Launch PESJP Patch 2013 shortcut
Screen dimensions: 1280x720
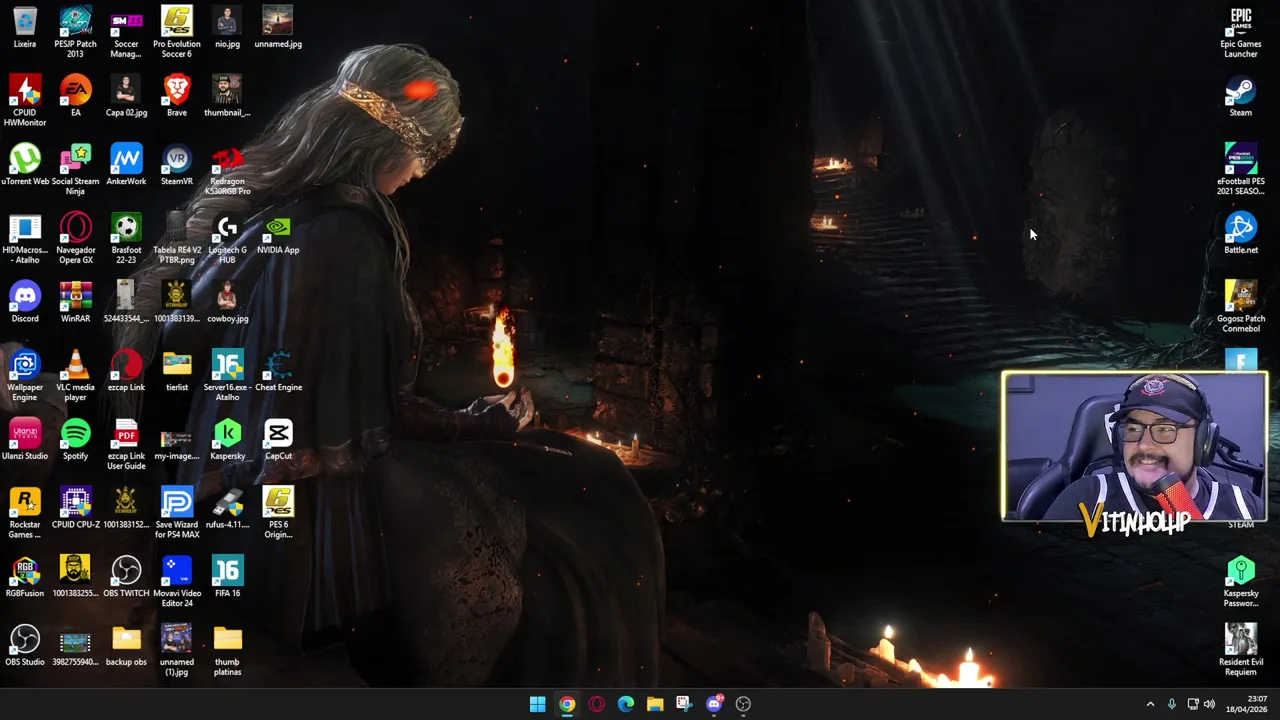coord(75,32)
